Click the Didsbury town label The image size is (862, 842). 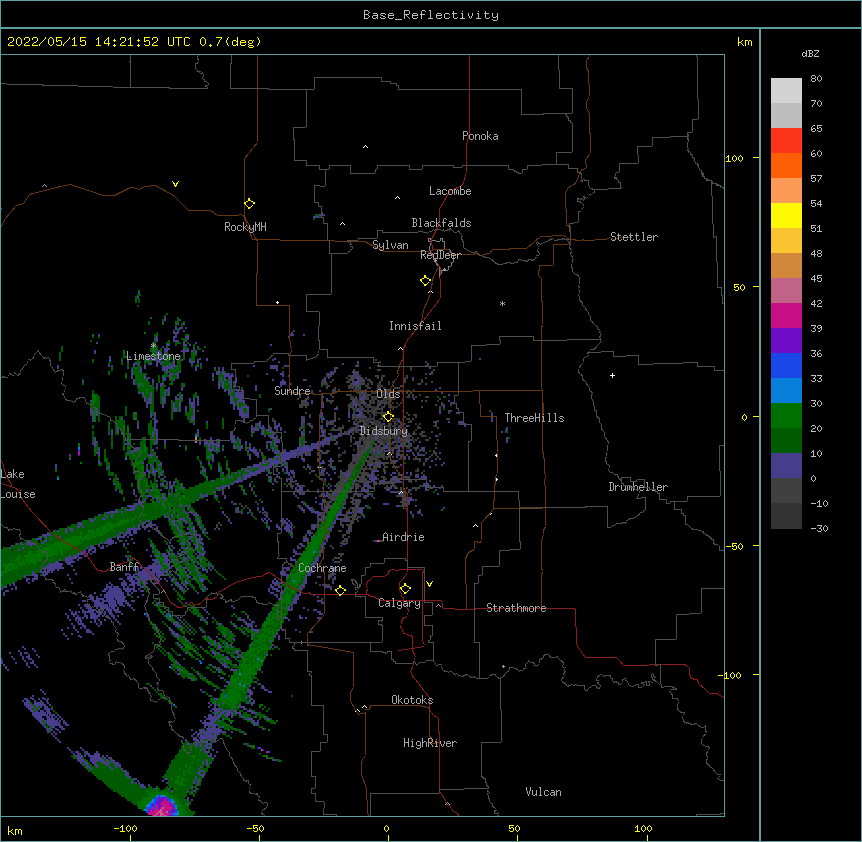pos(384,431)
